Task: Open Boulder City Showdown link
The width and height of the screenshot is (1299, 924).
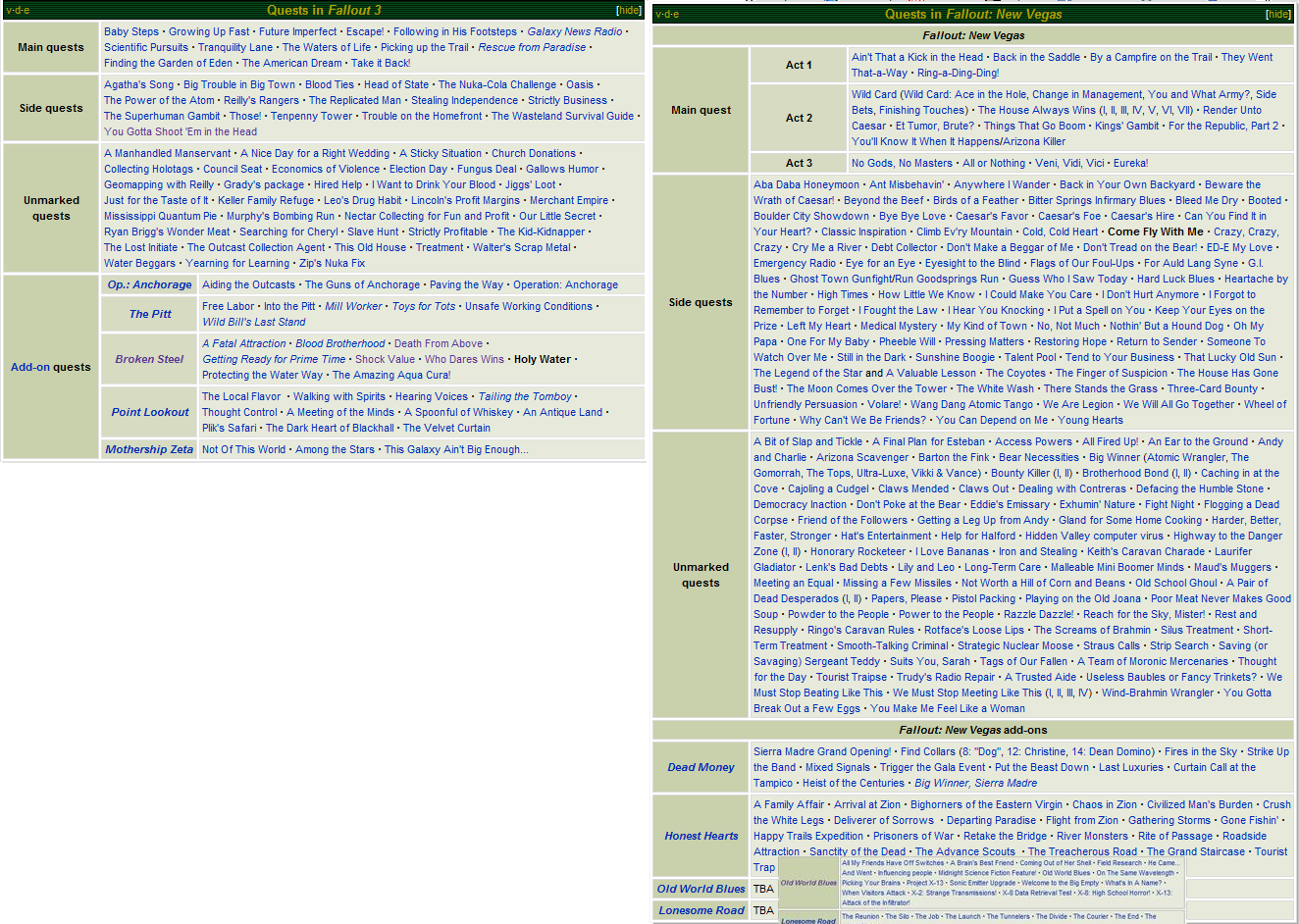Action: coord(811,216)
